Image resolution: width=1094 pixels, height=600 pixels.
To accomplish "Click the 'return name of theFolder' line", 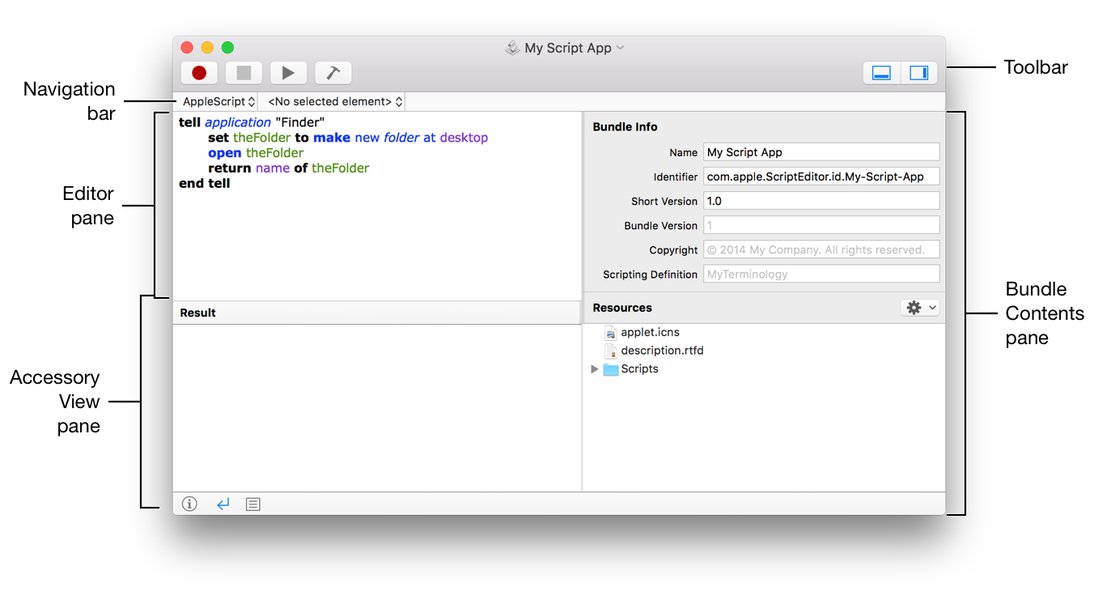I will click(x=289, y=168).
